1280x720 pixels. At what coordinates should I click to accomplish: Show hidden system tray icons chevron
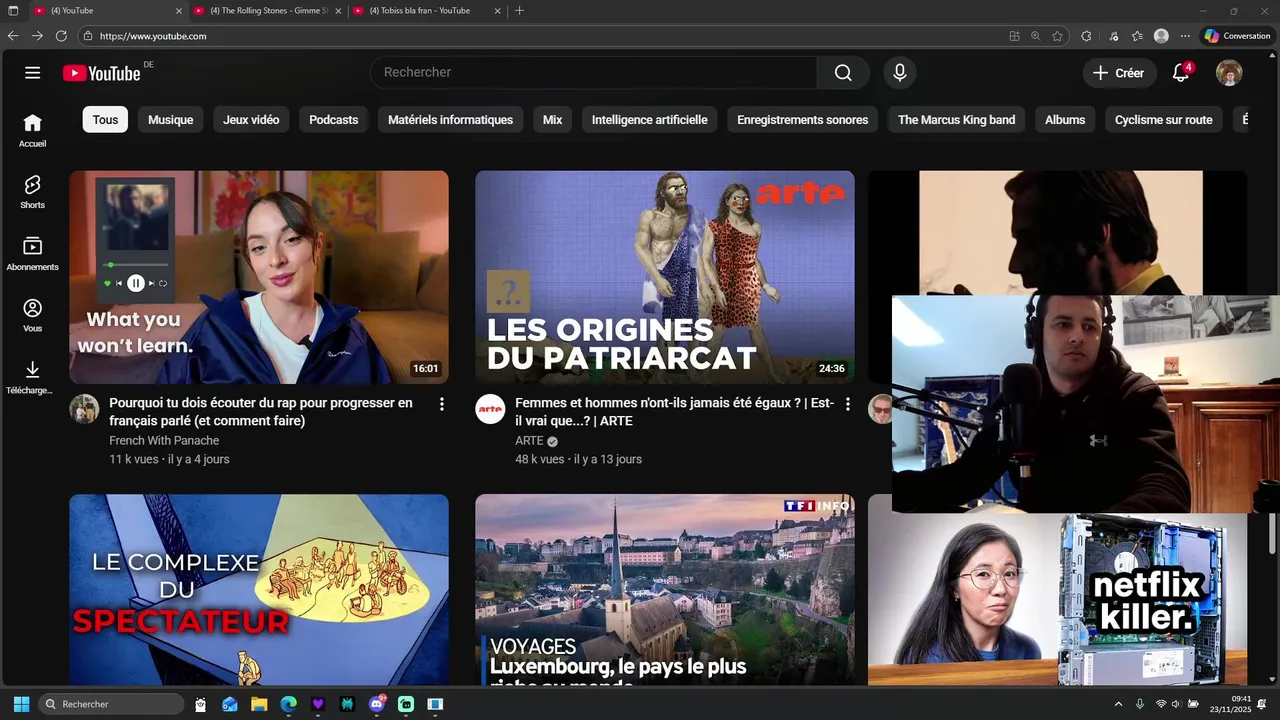click(1118, 704)
